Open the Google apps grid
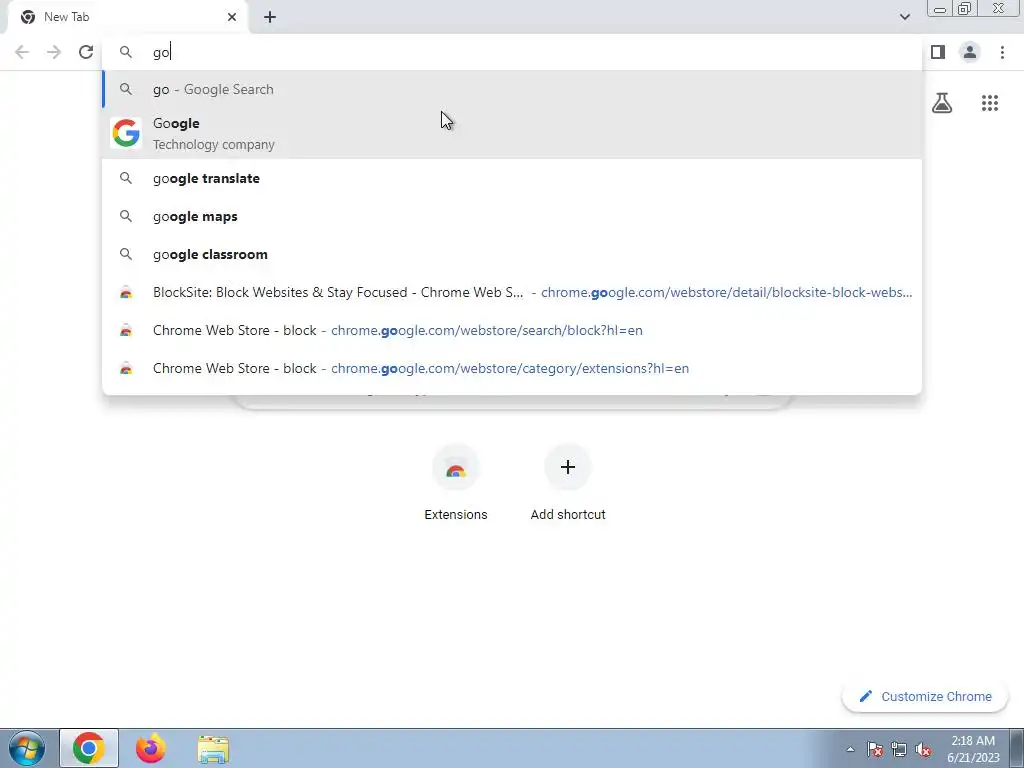 coord(989,103)
